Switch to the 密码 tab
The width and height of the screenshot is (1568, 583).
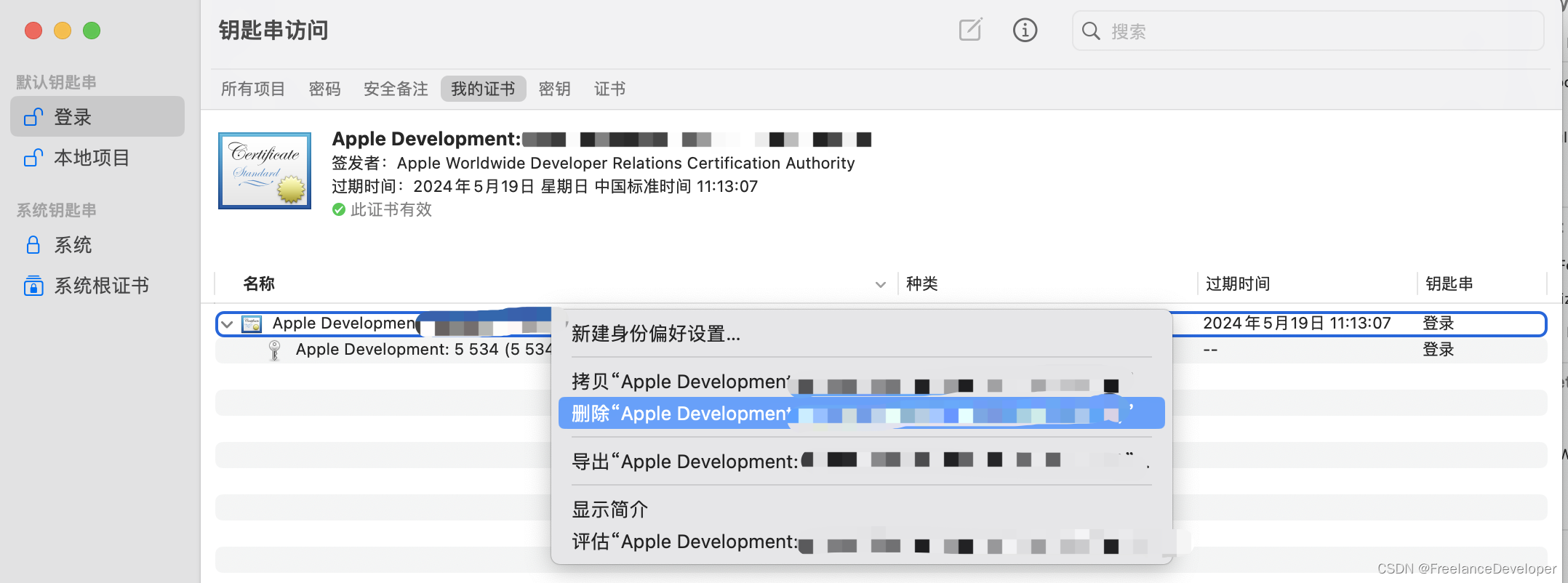pyautogui.click(x=324, y=89)
